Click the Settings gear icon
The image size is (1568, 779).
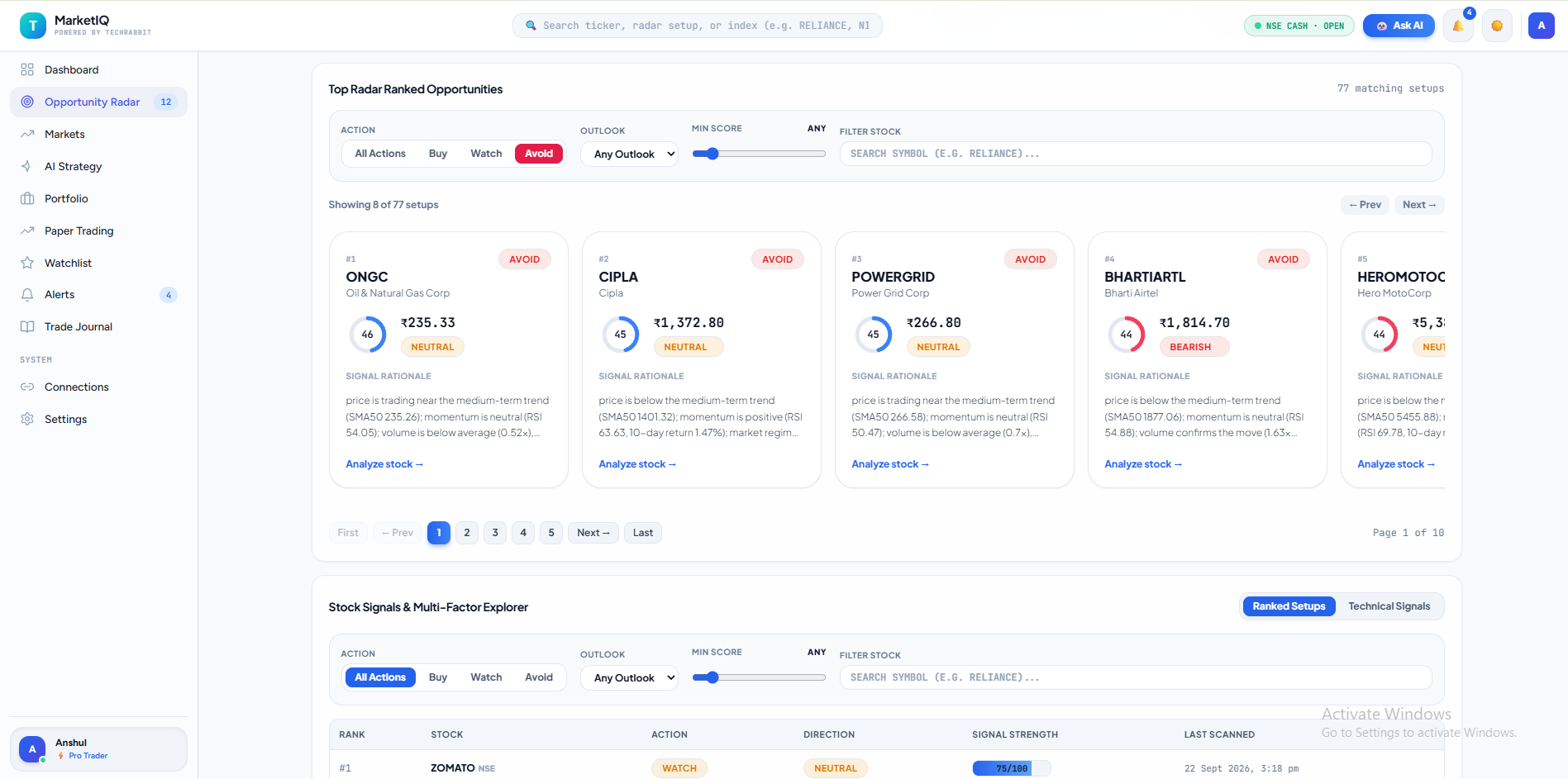tap(27, 419)
